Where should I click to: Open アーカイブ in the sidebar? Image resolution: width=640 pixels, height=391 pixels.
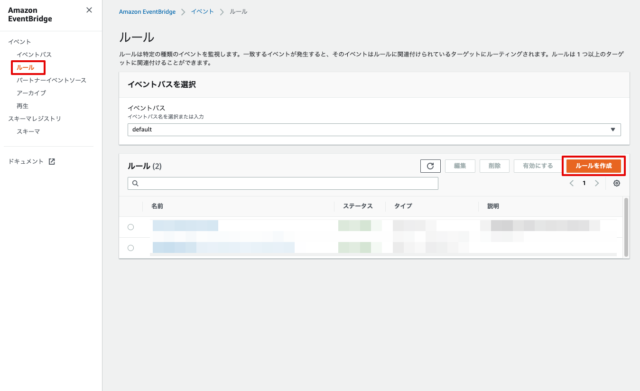(31, 93)
